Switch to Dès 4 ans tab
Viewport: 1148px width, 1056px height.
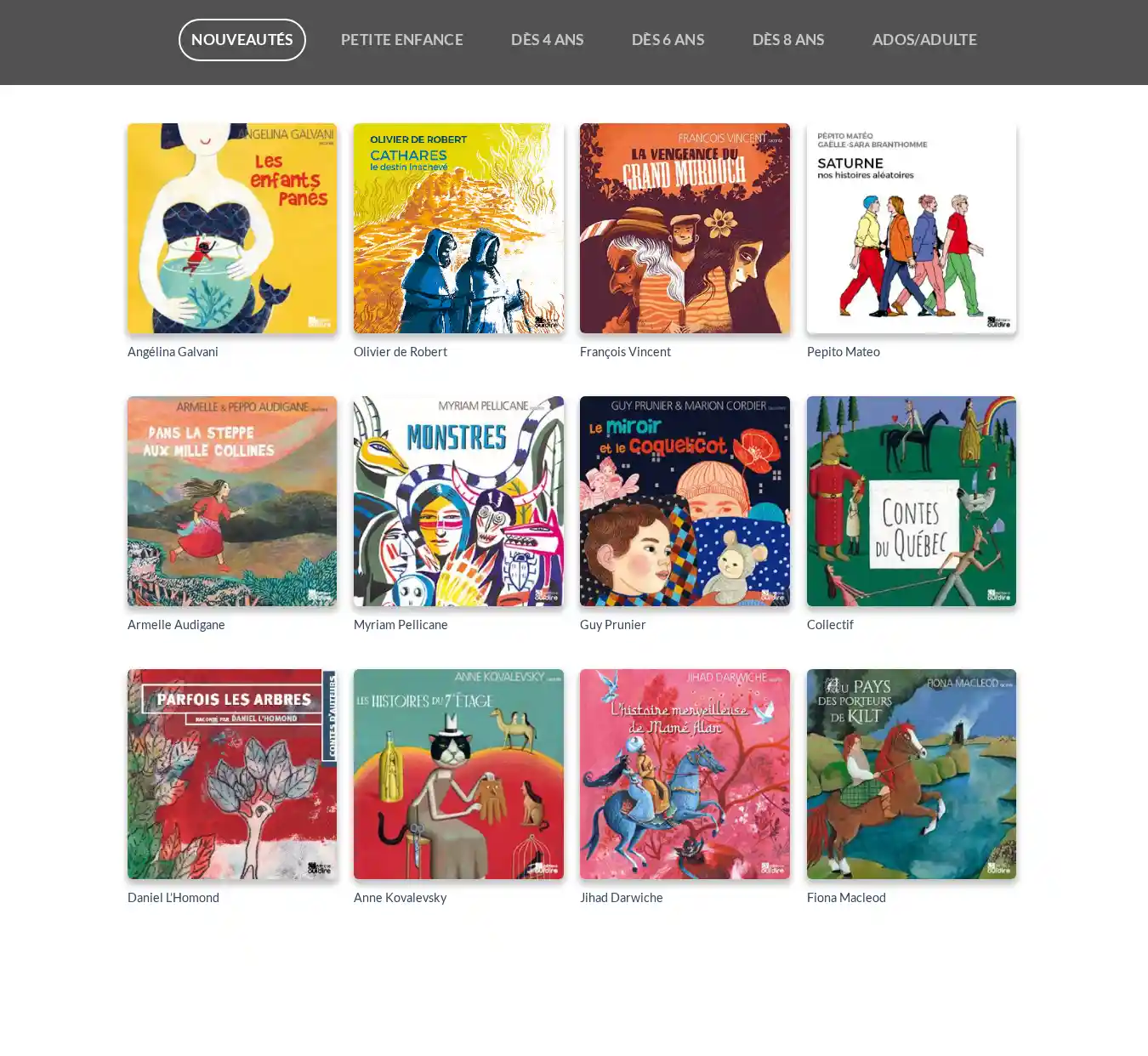pyautogui.click(x=547, y=40)
